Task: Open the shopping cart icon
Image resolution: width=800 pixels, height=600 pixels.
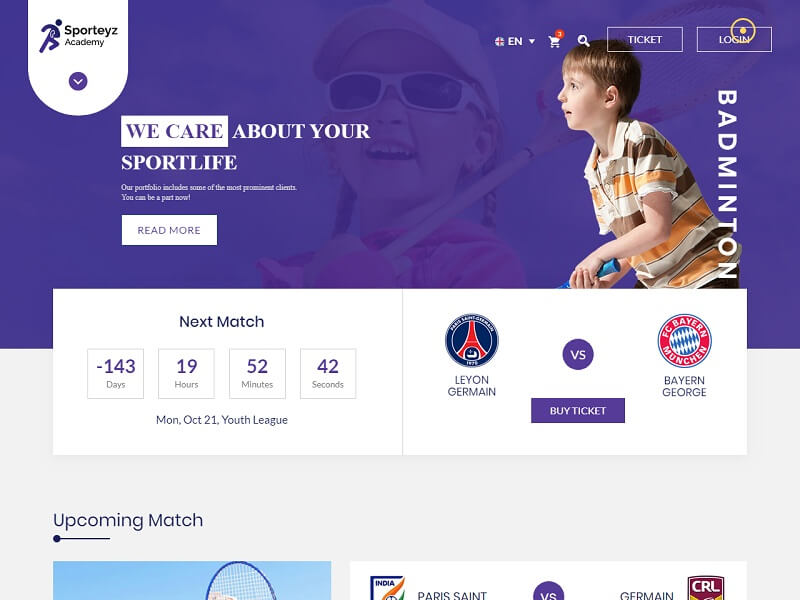Action: [555, 41]
